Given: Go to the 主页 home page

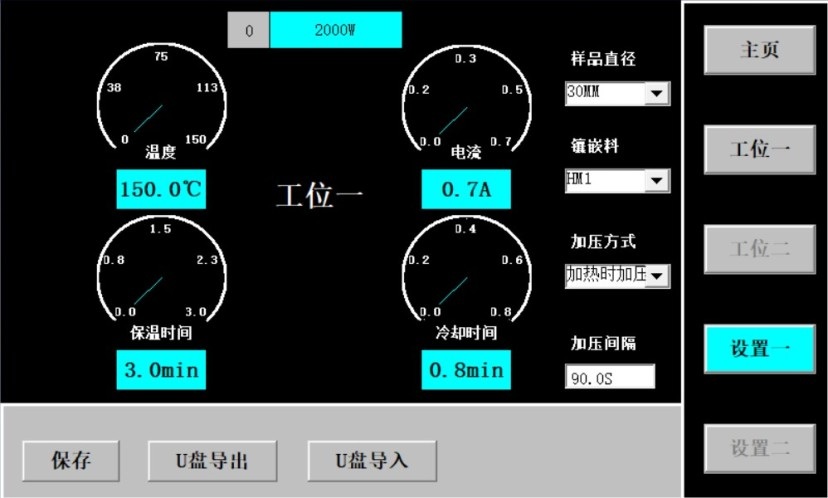Looking at the screenshot, I should tap(759, 50).
